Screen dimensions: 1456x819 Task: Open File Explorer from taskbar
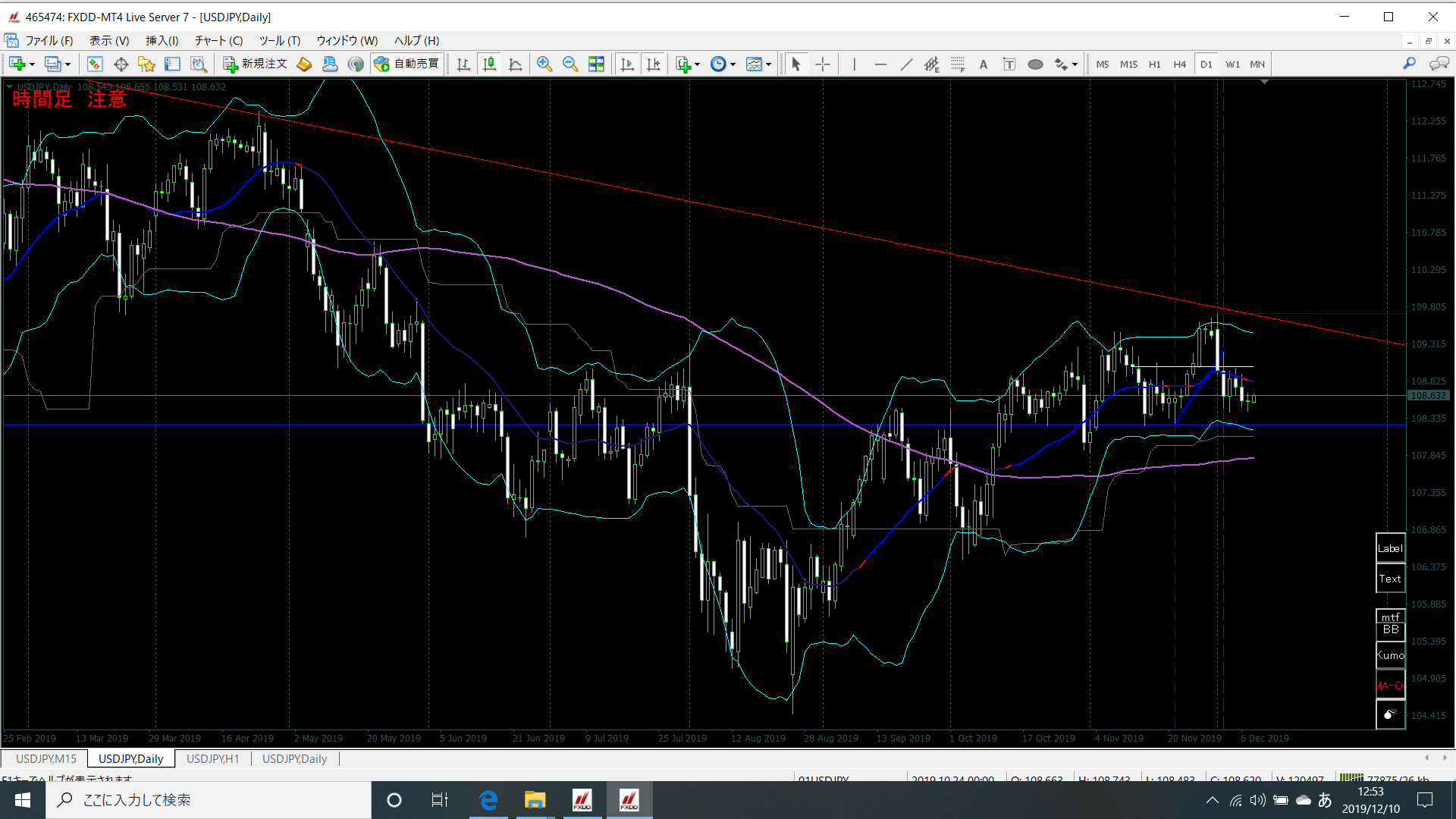535,800
